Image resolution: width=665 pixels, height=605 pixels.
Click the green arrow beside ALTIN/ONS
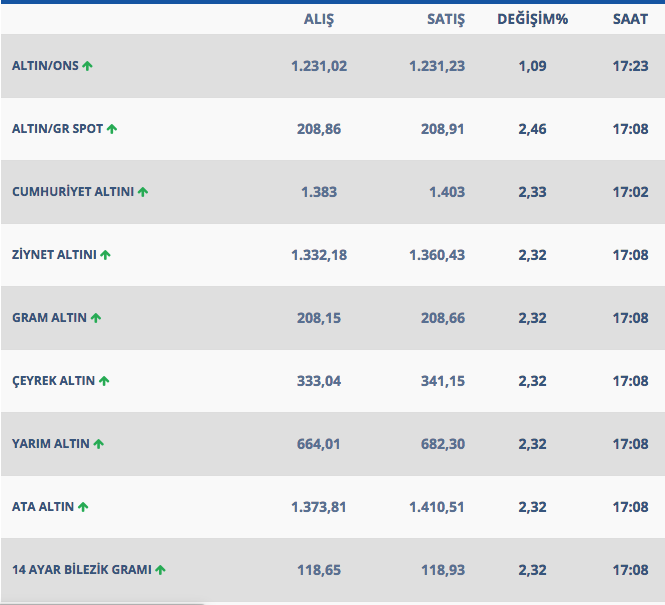pyautogui.click(x=88, y=66)
